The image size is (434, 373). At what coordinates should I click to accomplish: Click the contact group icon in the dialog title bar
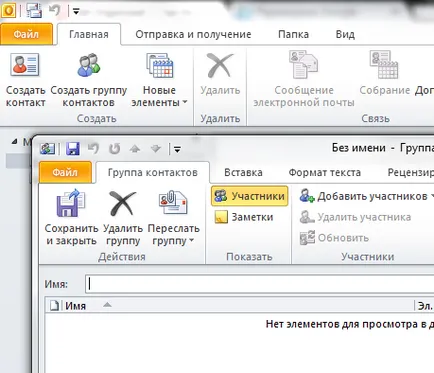click(47, 148)
